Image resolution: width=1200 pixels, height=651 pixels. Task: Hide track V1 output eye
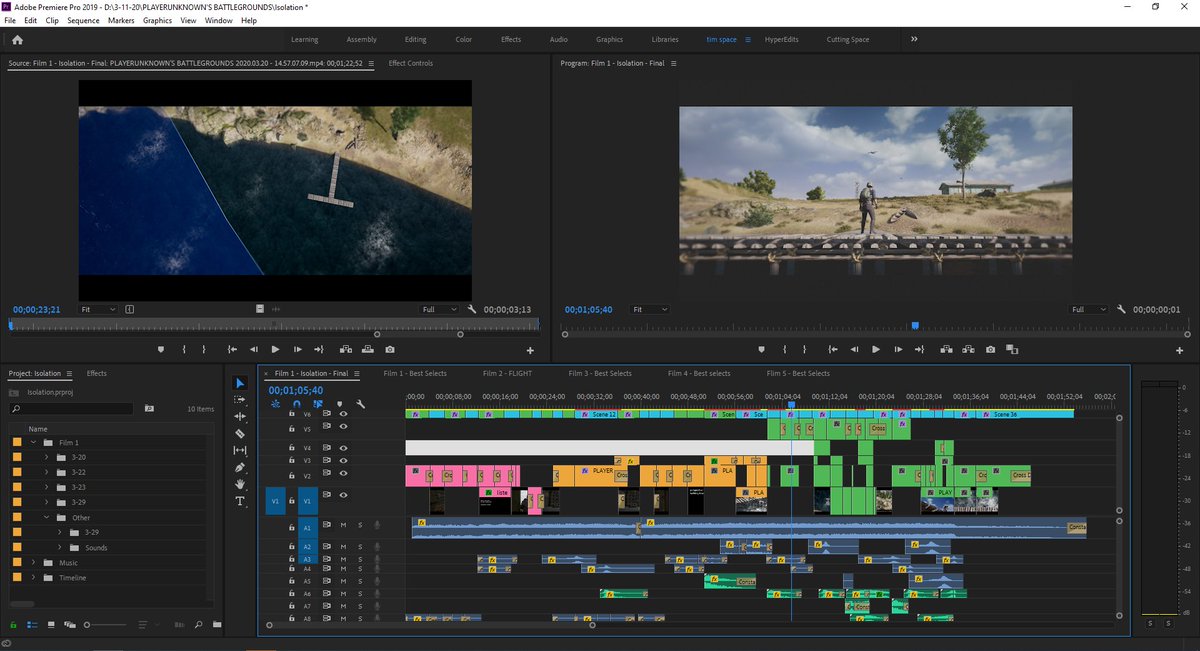(343, 495)
